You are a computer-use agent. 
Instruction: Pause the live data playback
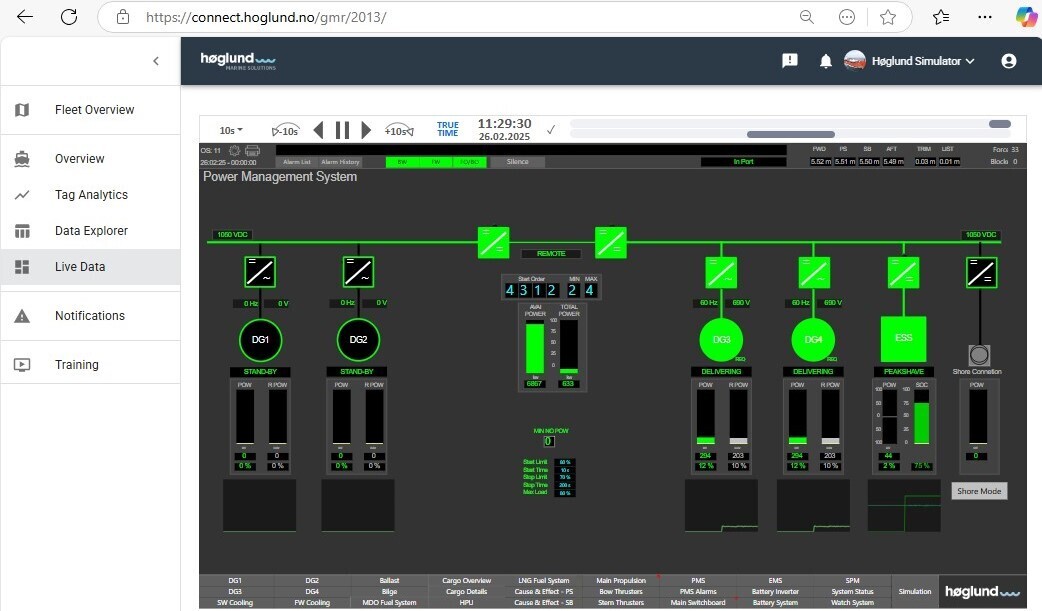(342, 130)
